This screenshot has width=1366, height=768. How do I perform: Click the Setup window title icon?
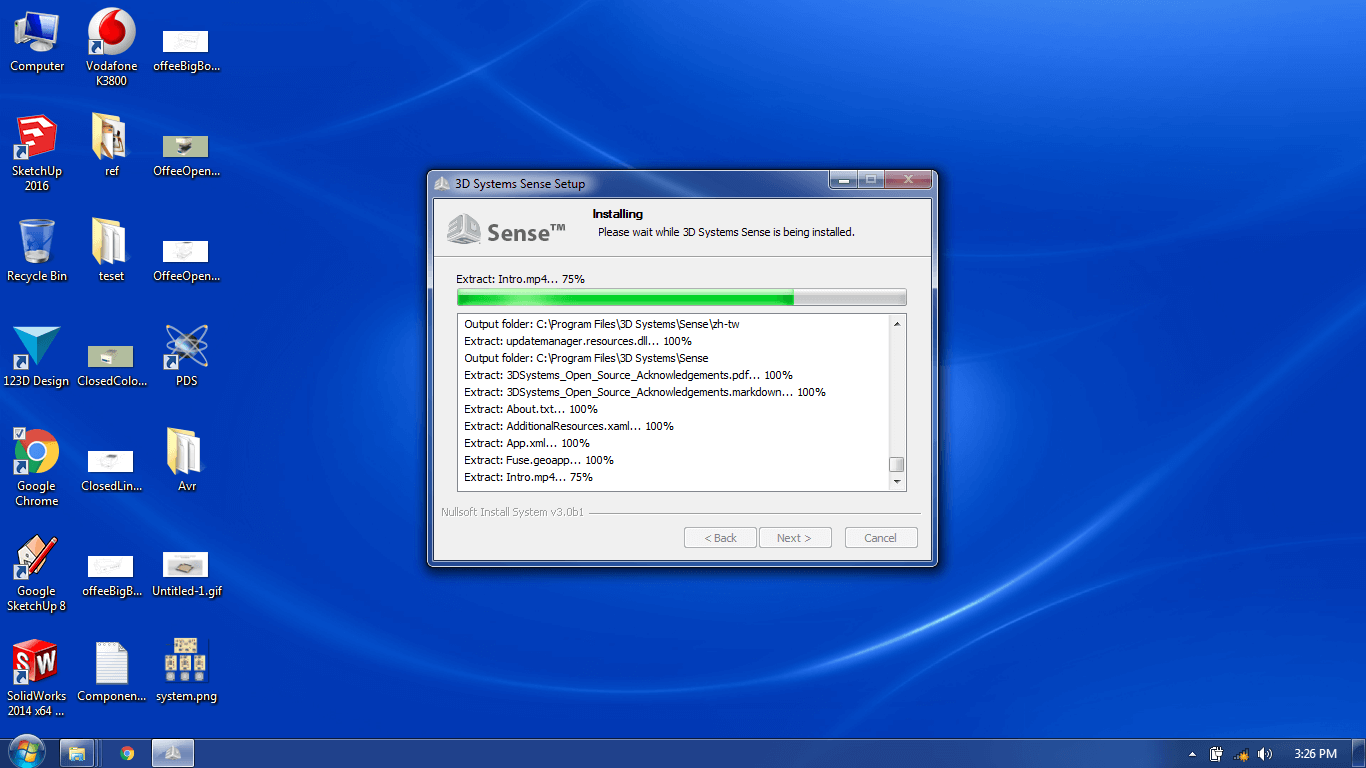pos(442,183)
